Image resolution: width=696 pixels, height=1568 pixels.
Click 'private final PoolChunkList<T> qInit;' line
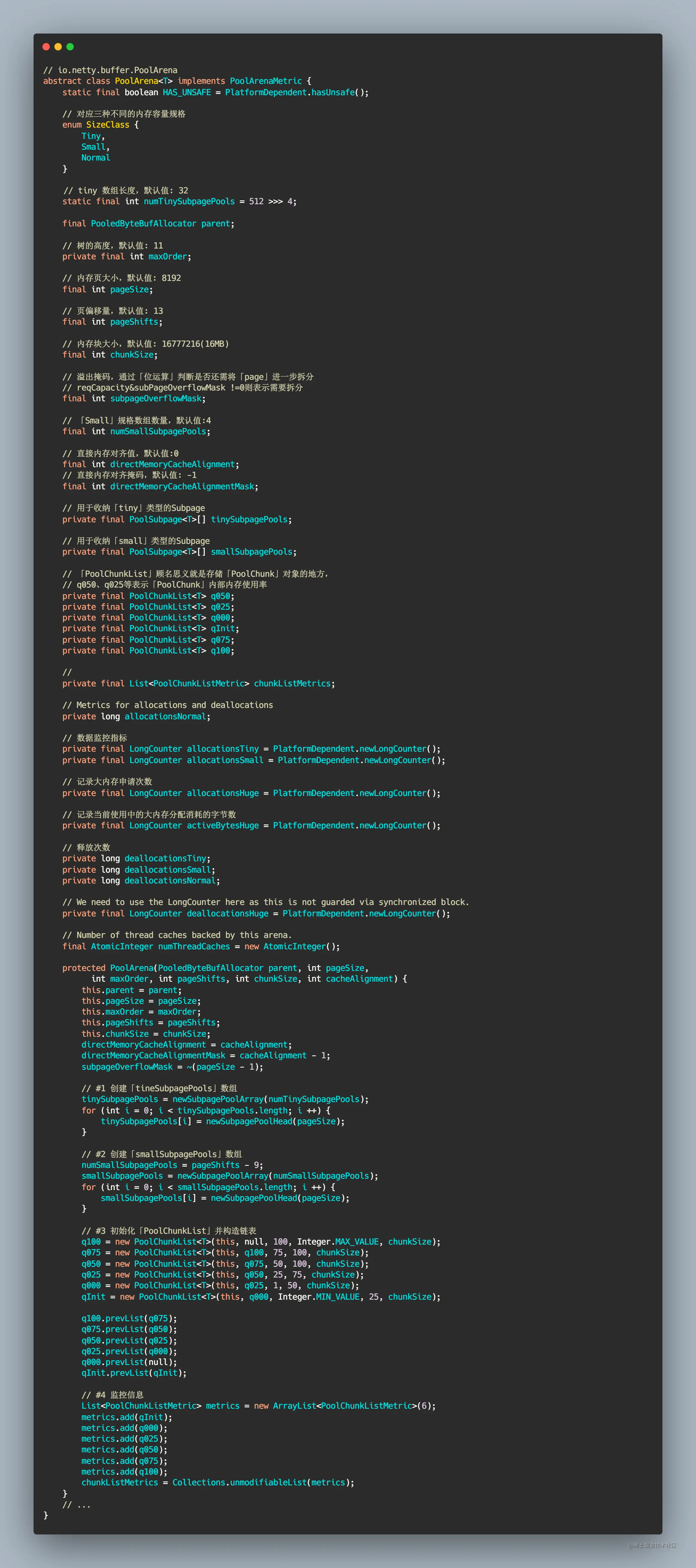tap(150, 629)
